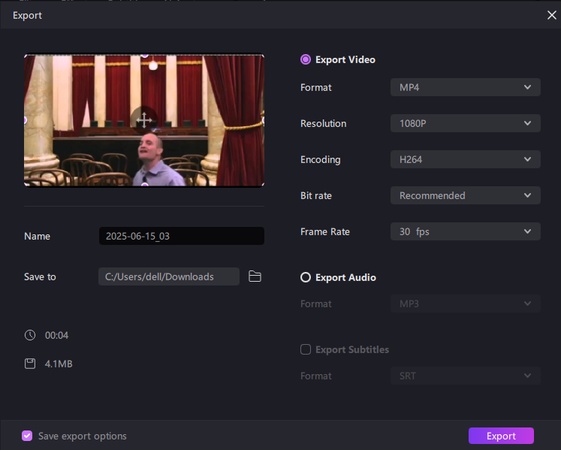Click the Encoding label

[x=320, y=160]
